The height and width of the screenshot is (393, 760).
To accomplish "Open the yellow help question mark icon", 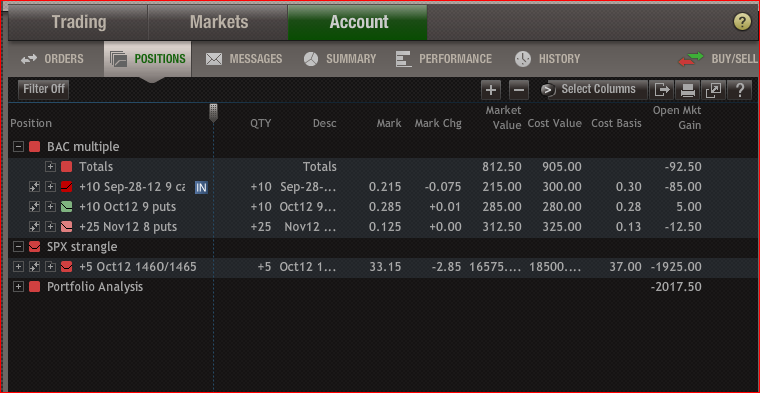I will (742, 22).
